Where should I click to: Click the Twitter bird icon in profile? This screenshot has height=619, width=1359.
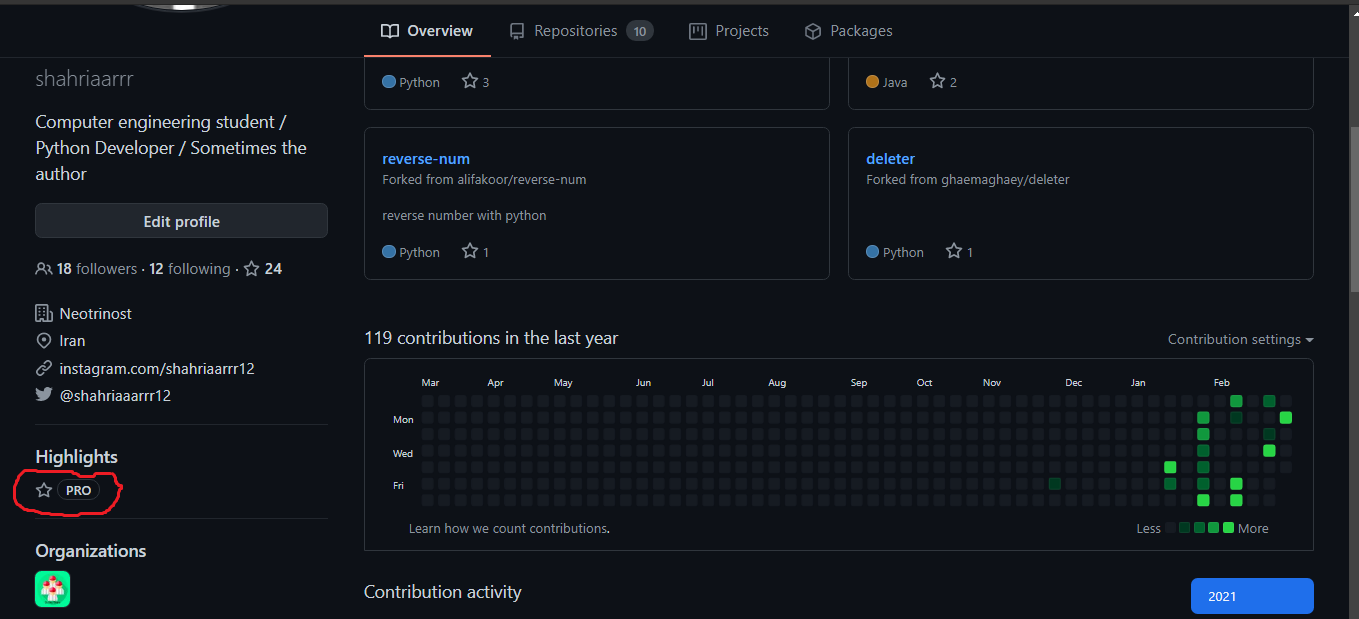tap(44, 395)
